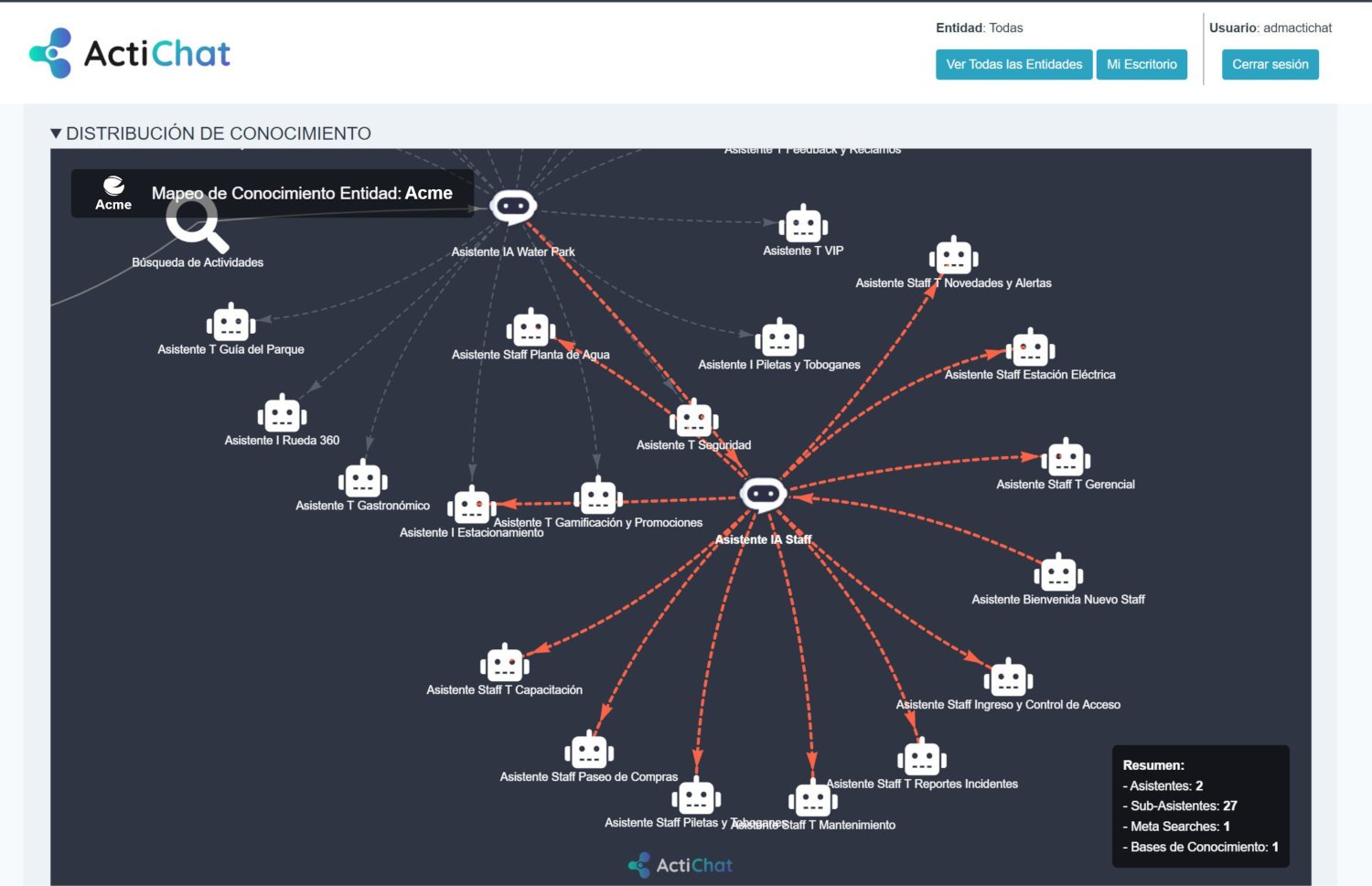Select Asistente Staff Paseo de Compras node
Screen dimensions: 1372x886
click(589, 752)
